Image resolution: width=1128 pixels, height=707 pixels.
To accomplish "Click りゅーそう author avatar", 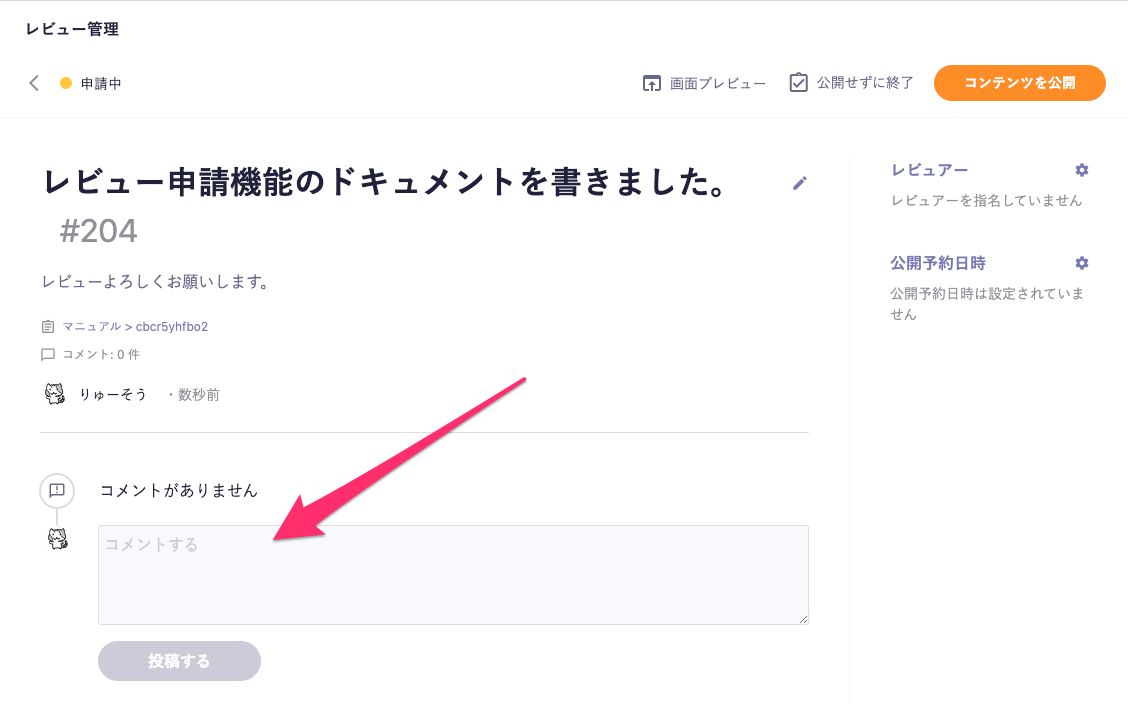I will [x=55, y=393].
